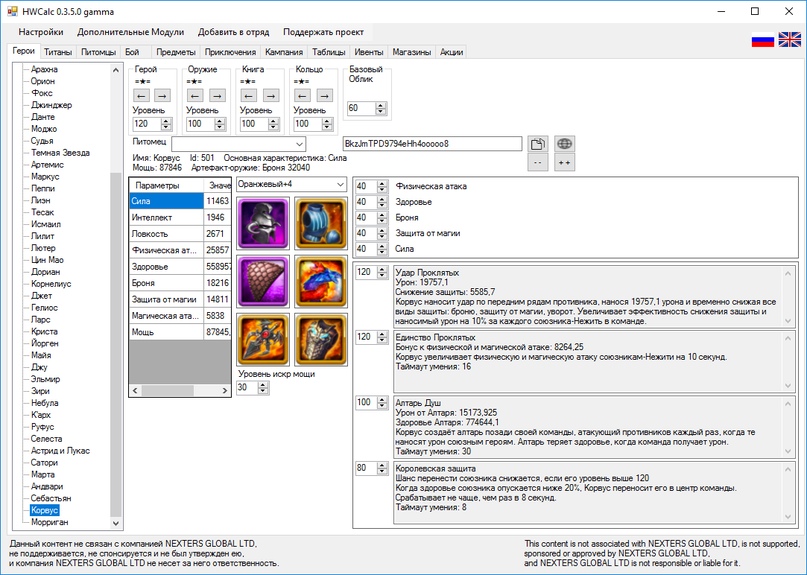Switch to the Предметы tab
The width and height of the screenshot is (807, 575).
(176, 52)
